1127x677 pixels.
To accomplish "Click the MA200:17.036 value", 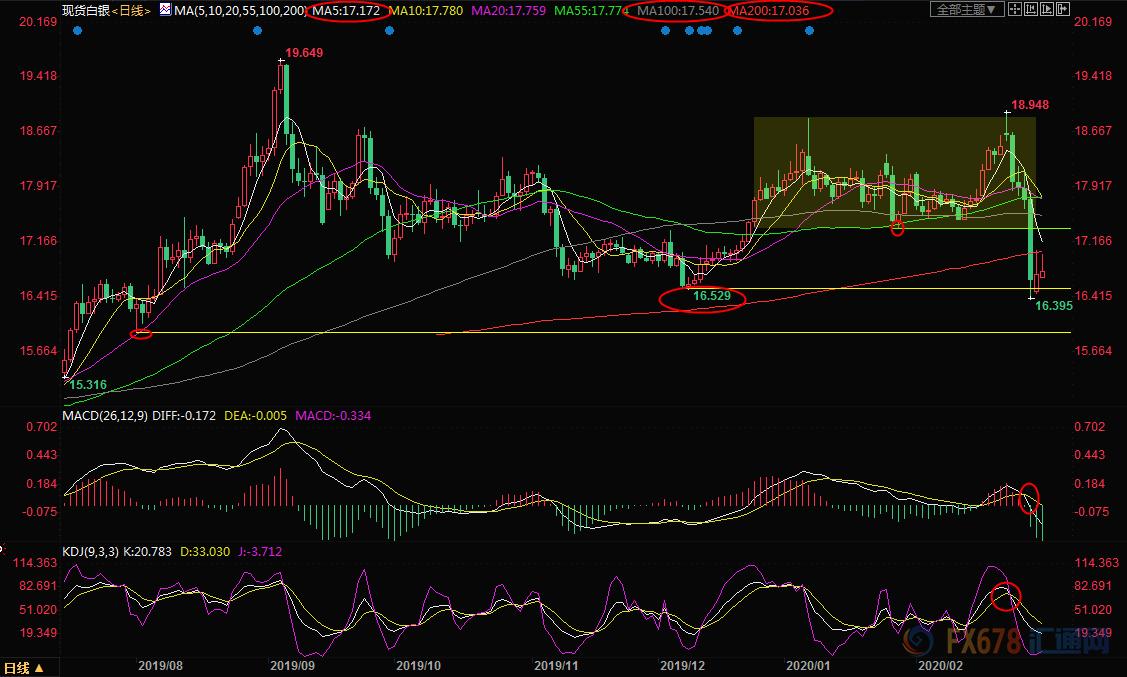I will [x=770, y=11].
